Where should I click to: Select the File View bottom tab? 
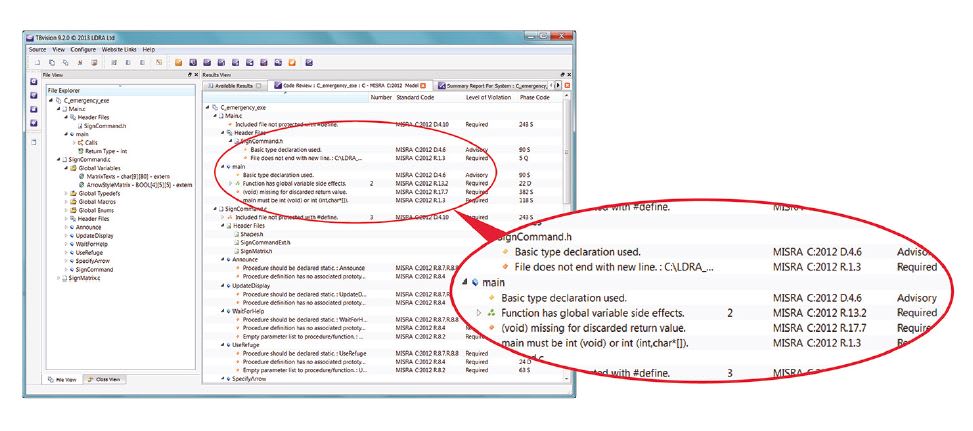click(x=61, y=379)
